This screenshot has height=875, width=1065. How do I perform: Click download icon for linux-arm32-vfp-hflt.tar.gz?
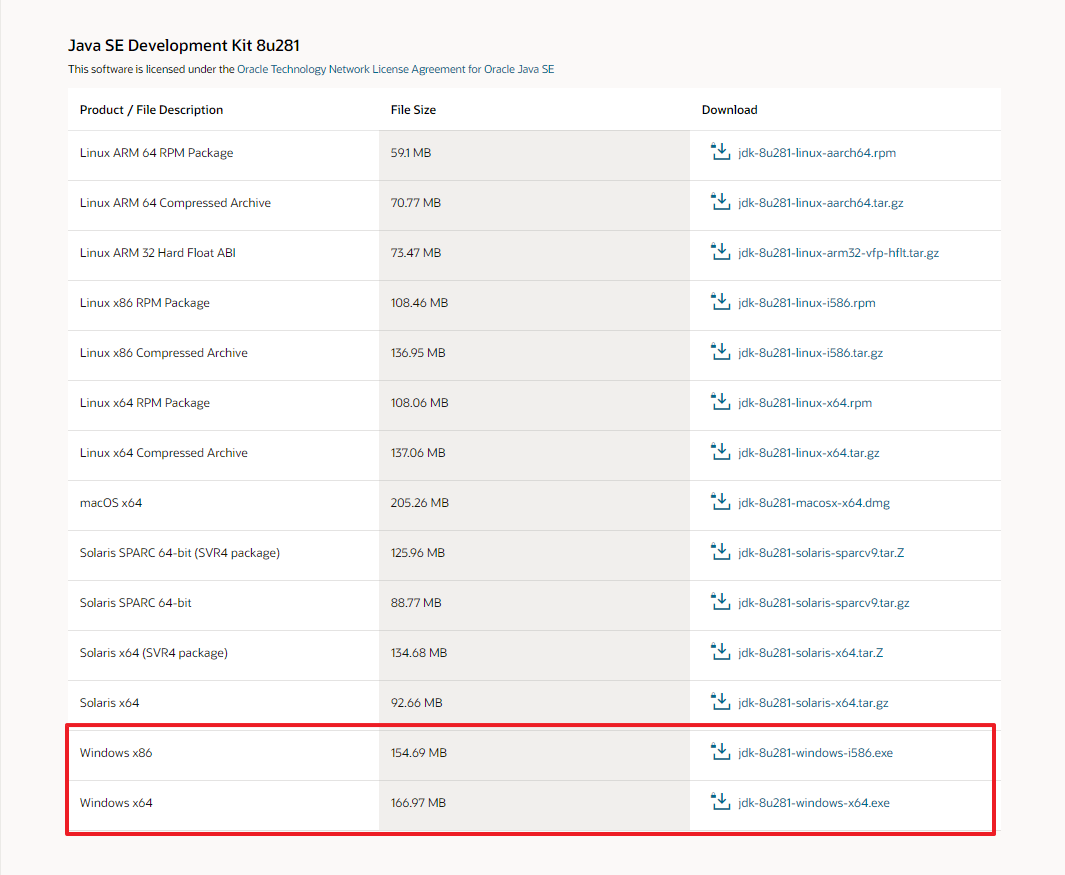click(x=720, y=251)
